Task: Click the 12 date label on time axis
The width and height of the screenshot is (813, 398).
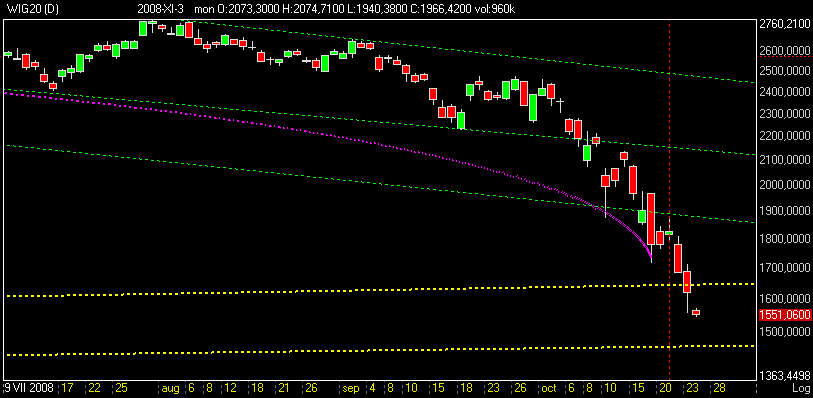Action: tap(231, 388)
